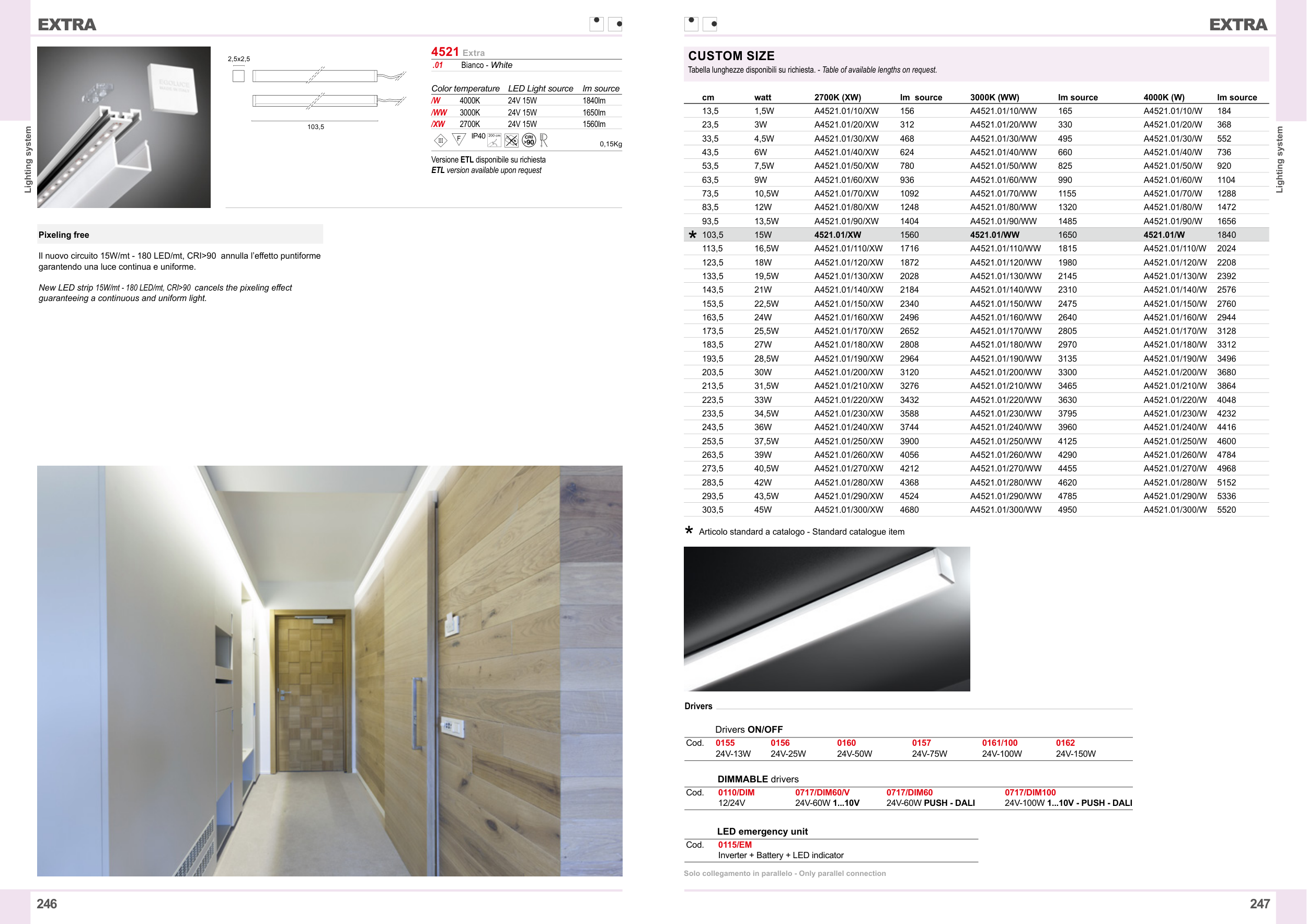Click the crossed-out insulation covering icon
This screenshot has height=924, width=1307.
(511, 140)
